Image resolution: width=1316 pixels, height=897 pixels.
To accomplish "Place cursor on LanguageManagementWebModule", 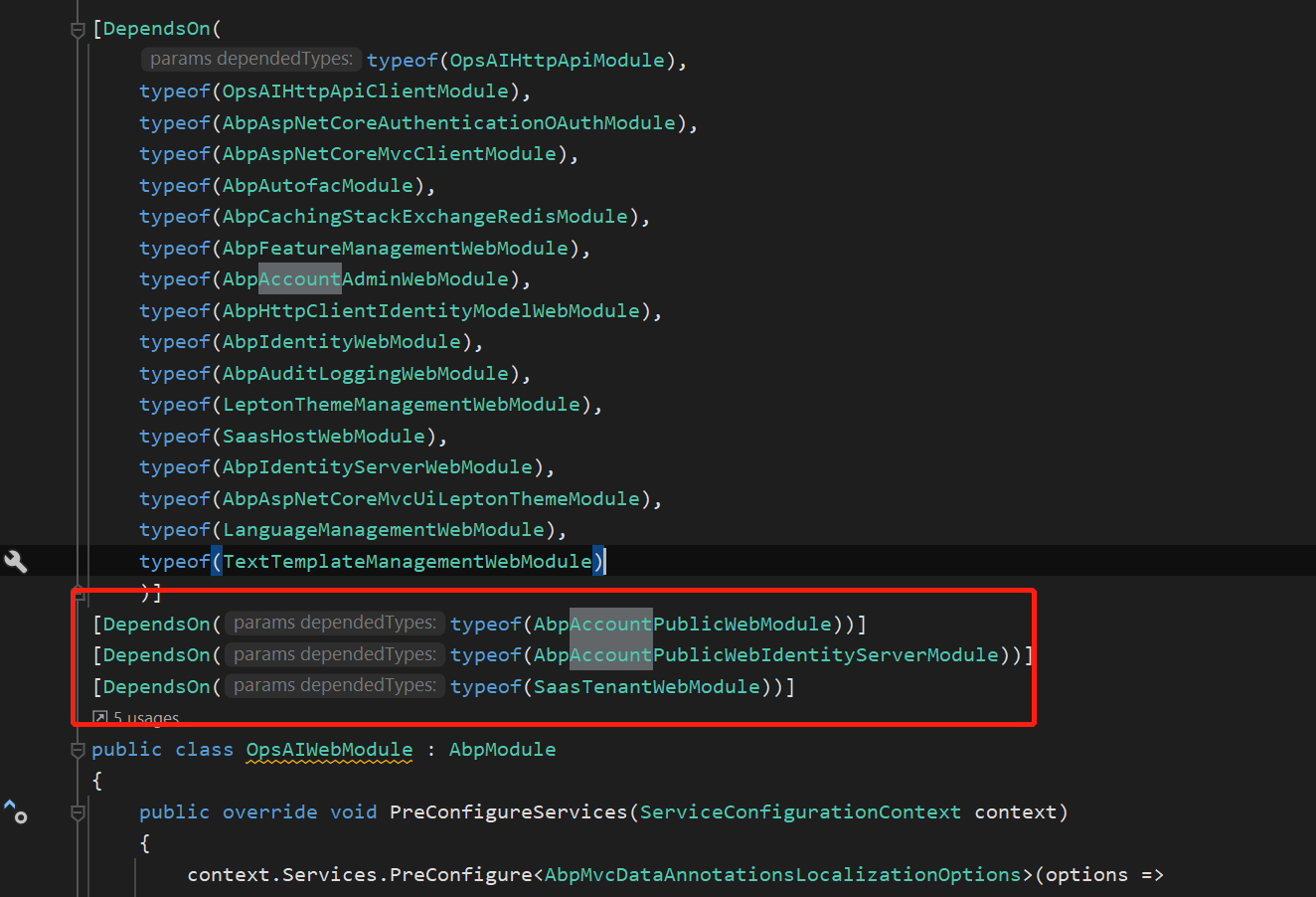I will click(384, 530).
